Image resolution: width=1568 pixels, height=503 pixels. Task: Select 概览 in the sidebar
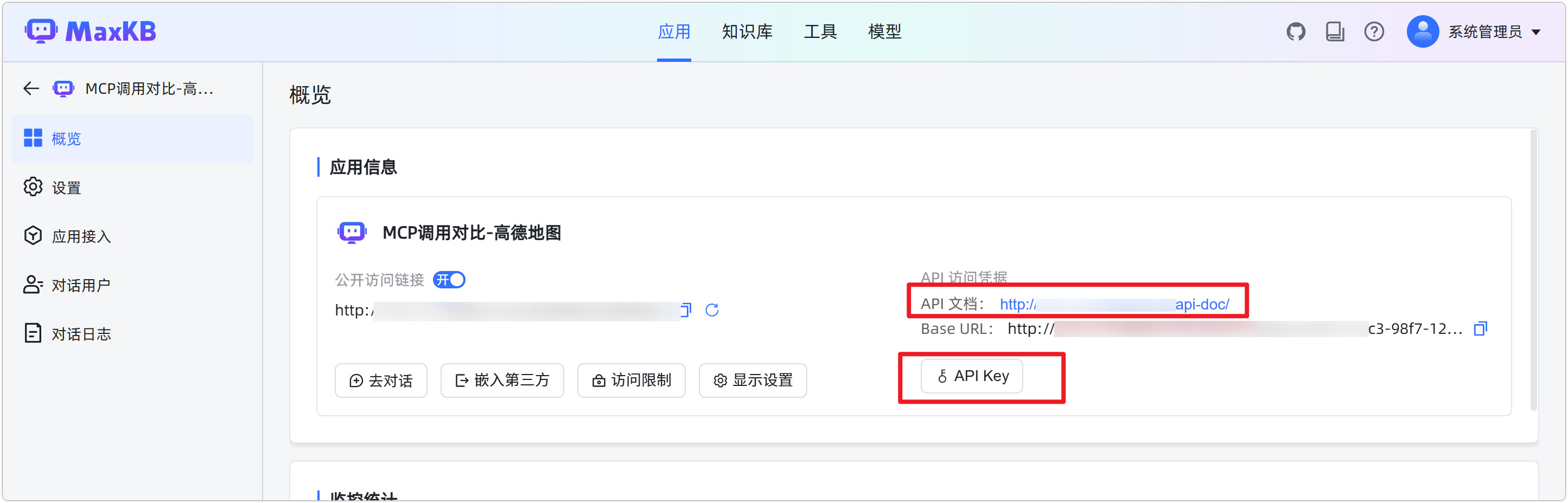pos(132,139)
